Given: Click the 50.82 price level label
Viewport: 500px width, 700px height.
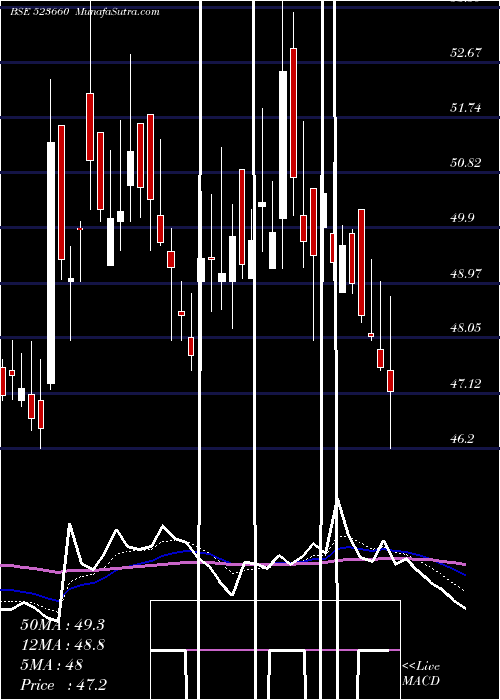Looking at the screenshot, I should [x=466, y=162].
